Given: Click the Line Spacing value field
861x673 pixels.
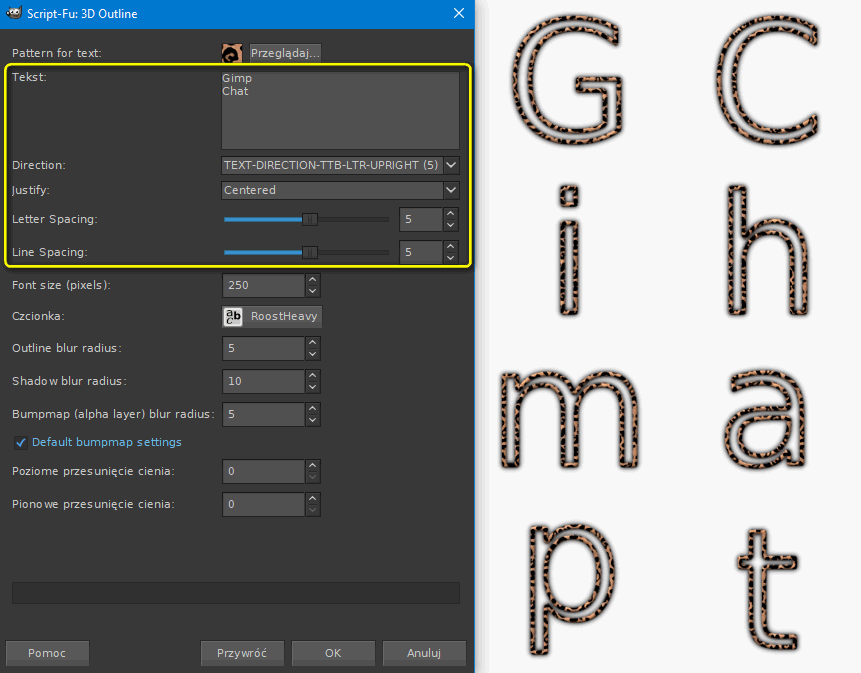Looking at the screenshot, I should [421, 253].
